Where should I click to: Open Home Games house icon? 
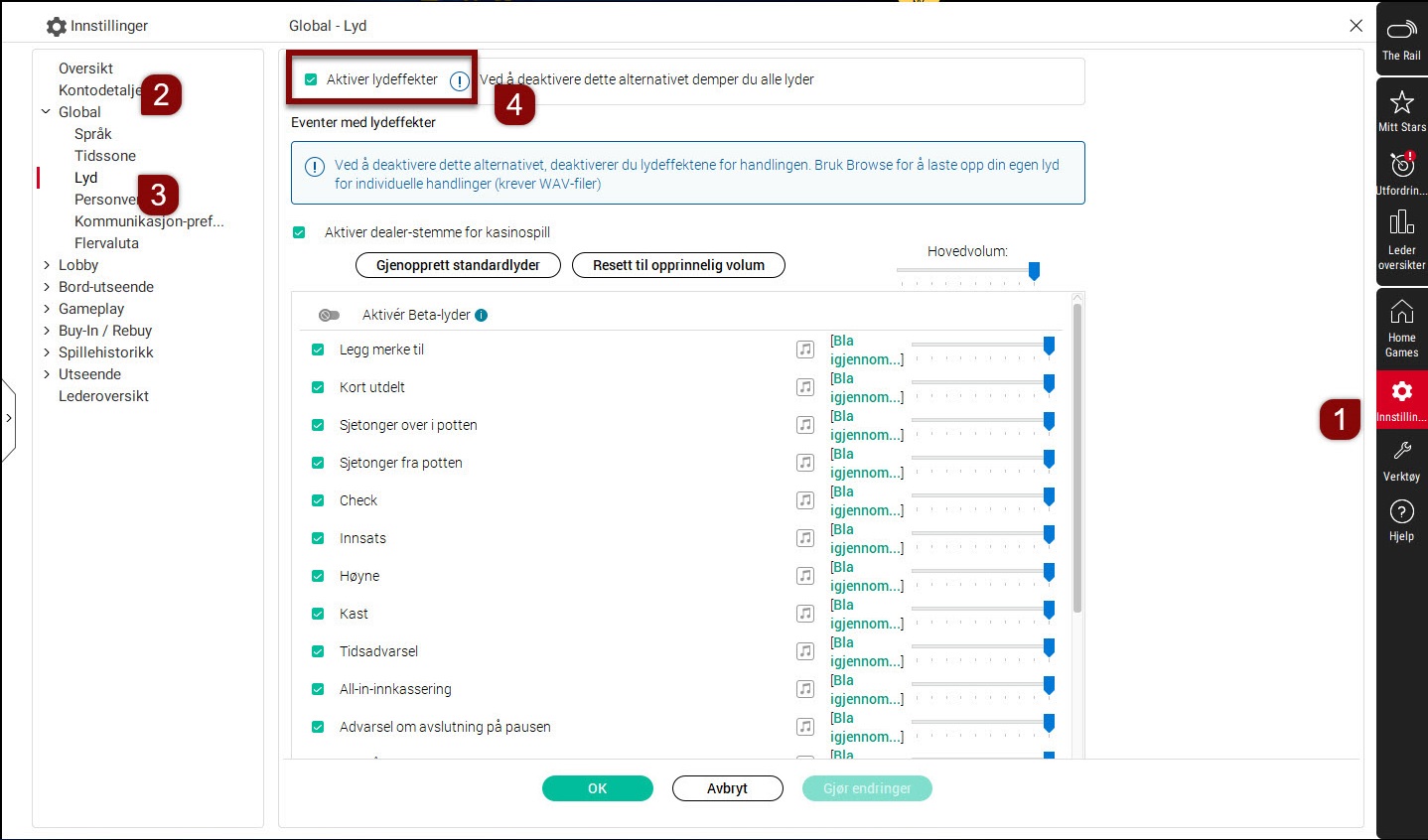click(1401, 312)
